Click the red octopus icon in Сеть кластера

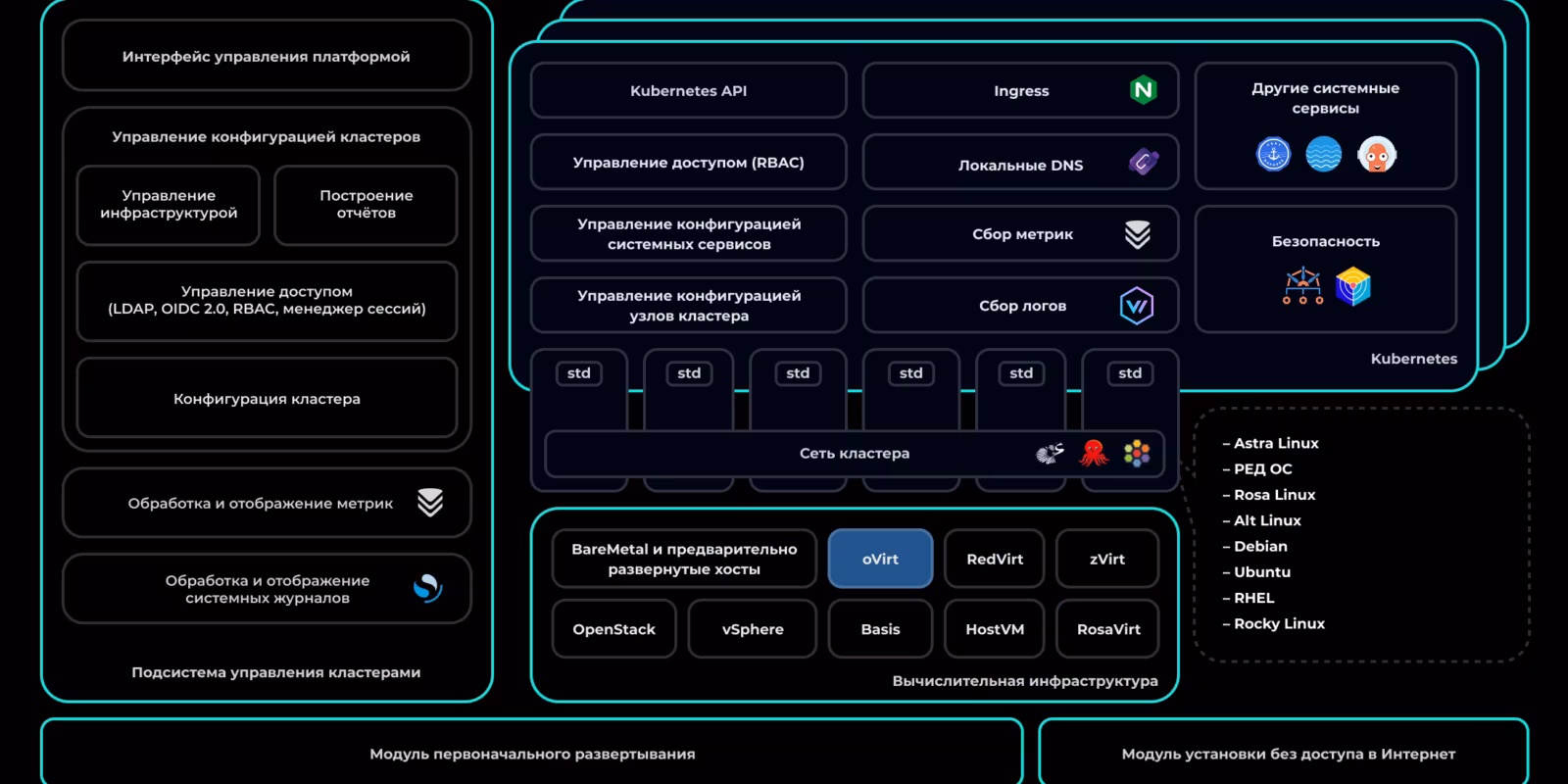pyautogui.click(x=1094, y=453)
